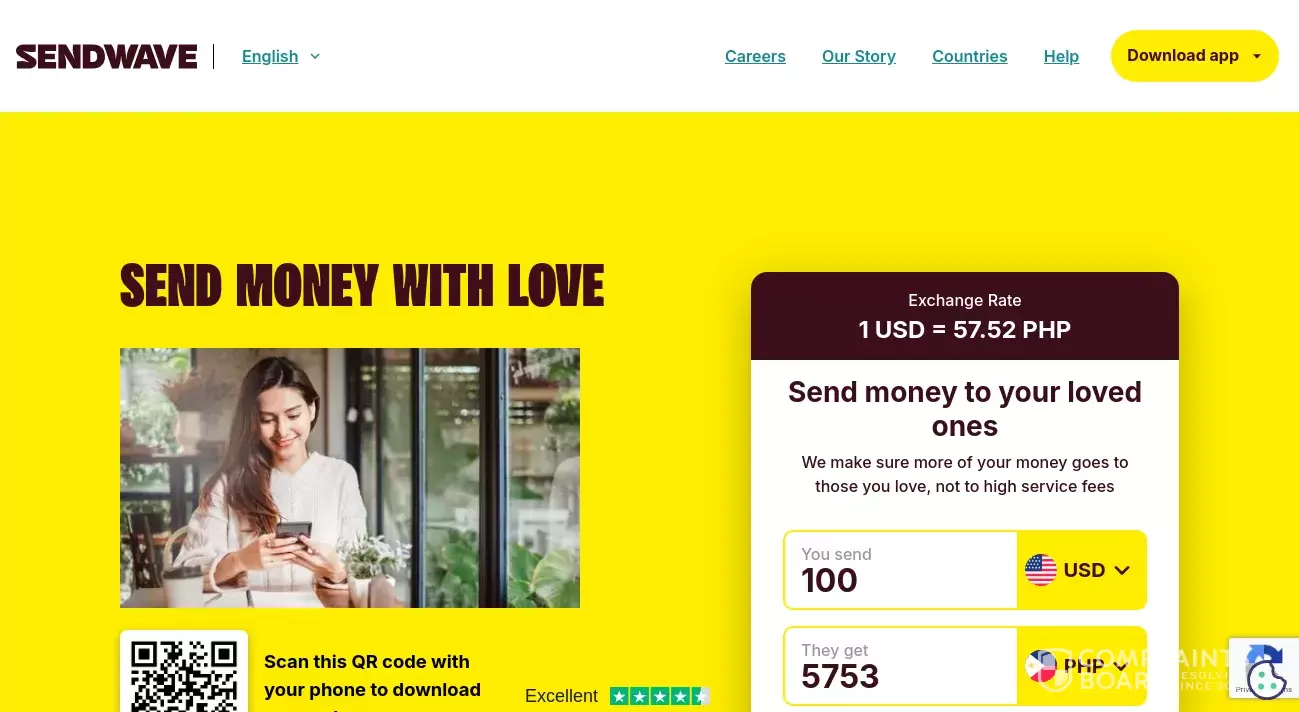
Task: Open the Careers page
Action: pos(755,56)
